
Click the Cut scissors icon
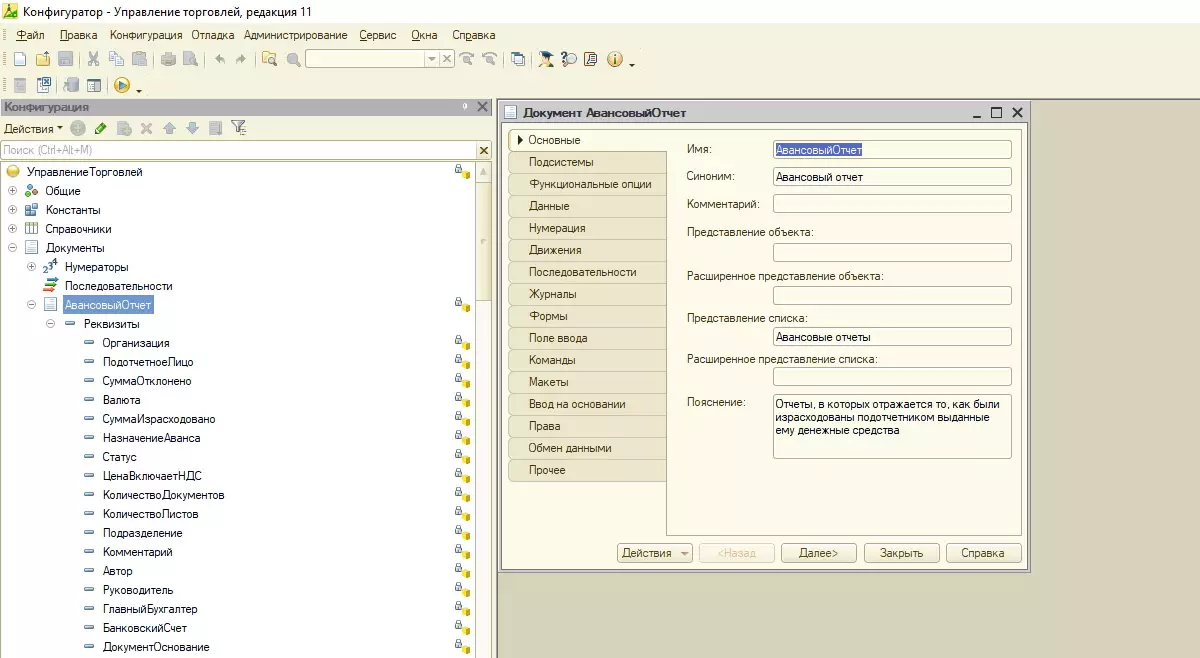(93, 59)
